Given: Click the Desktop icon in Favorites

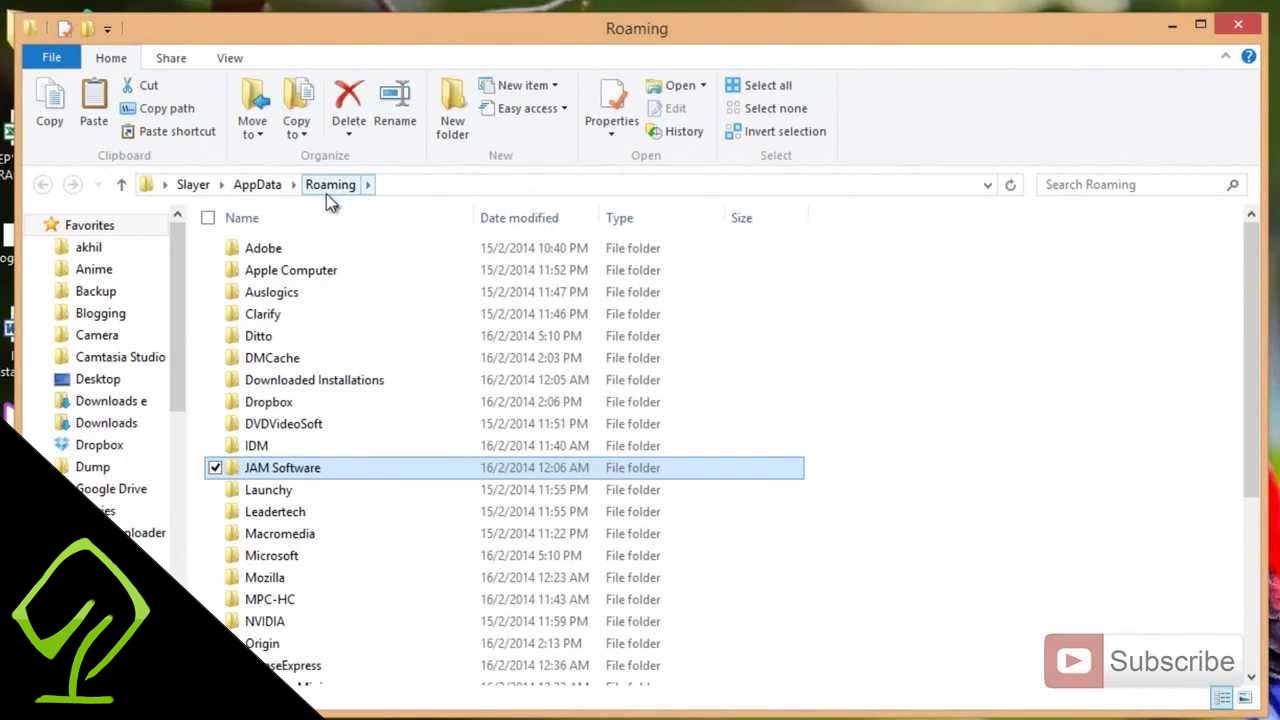Looking at the screenshot, I should click(x=62, y=379).
